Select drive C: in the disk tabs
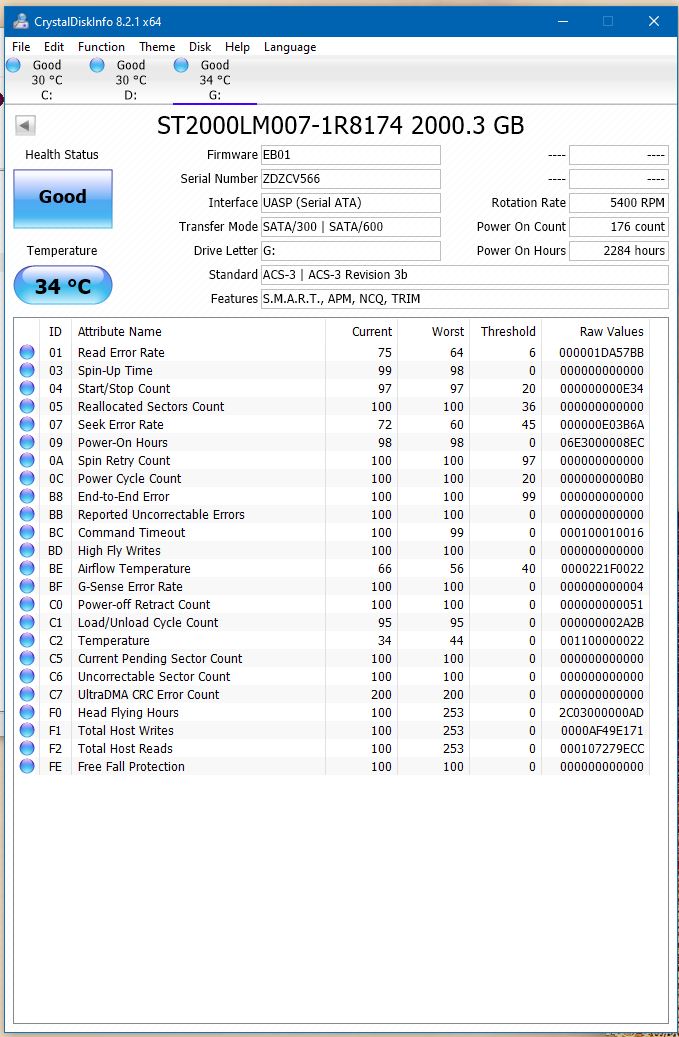 coord(46,80)
